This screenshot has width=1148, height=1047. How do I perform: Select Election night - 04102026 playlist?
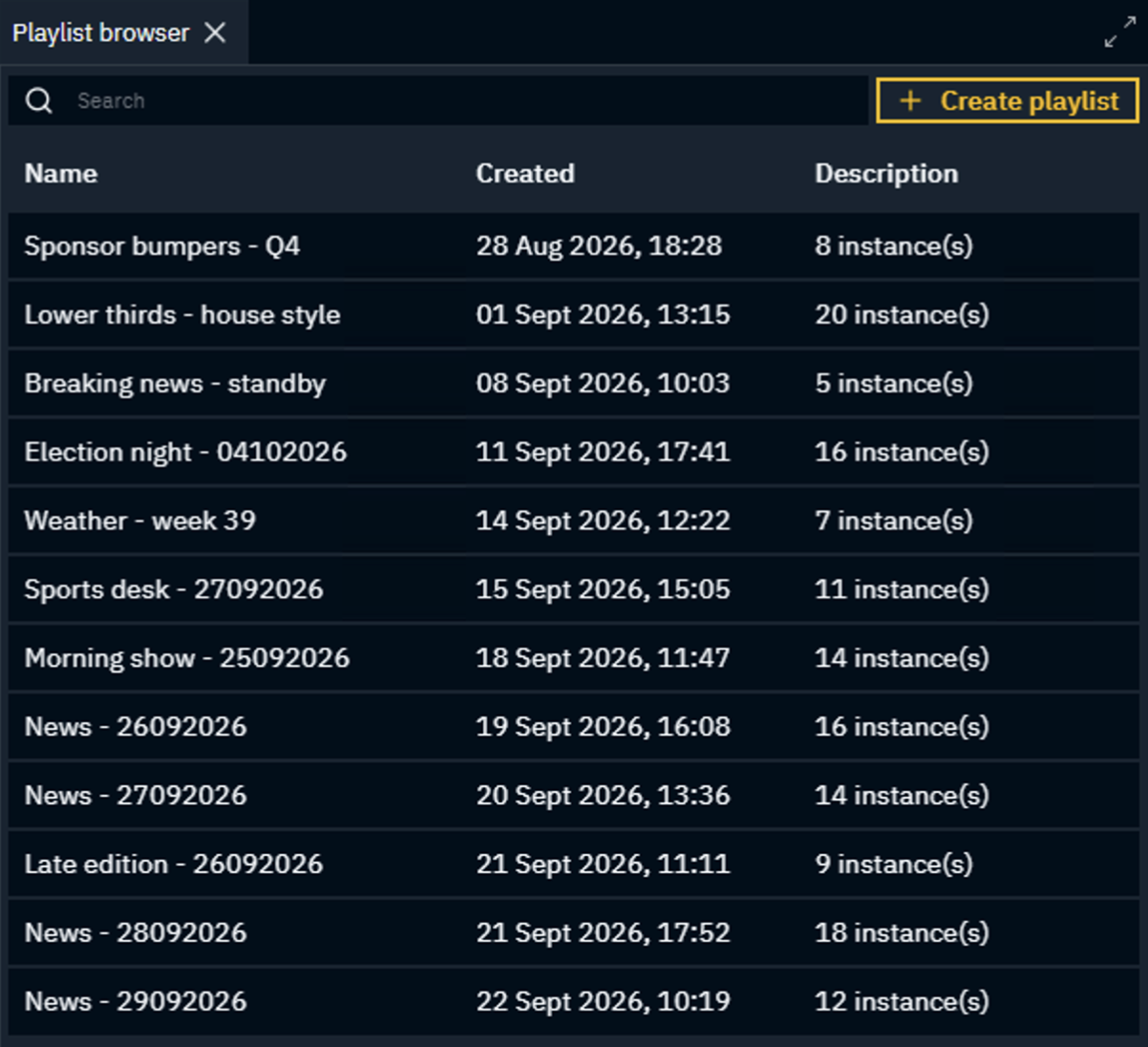tap(573, 452)
